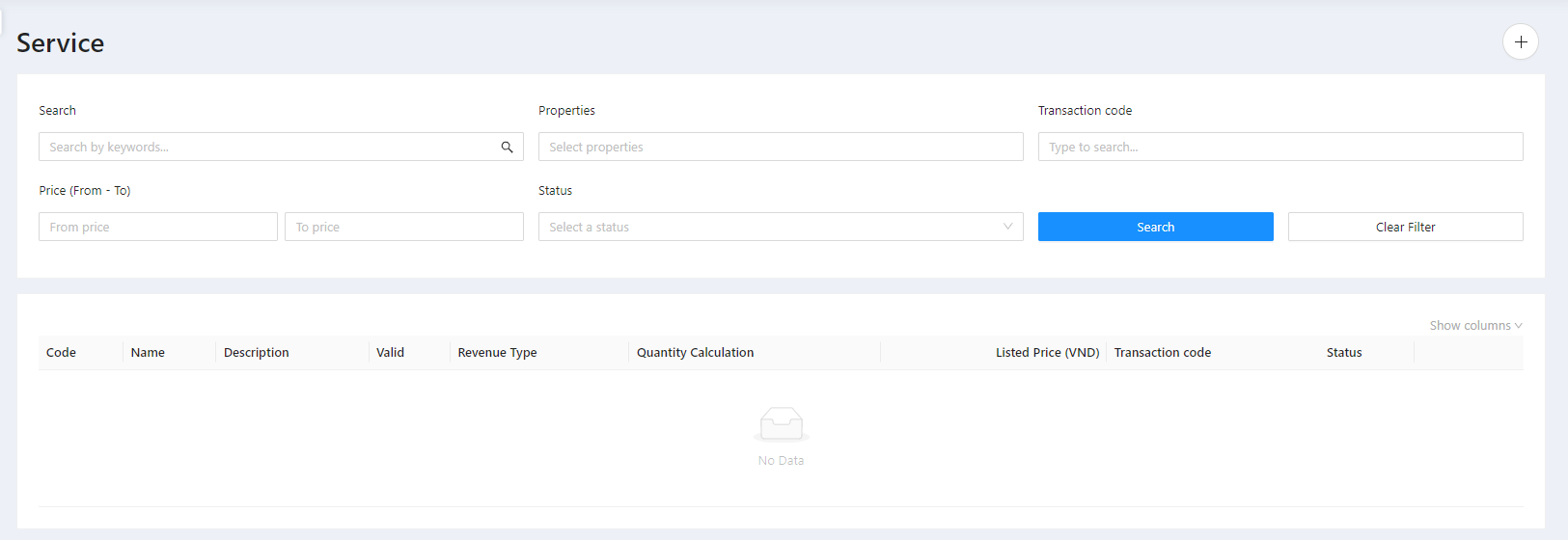Expand the Show columns menu
Viewport: 1568px width, 540px height.
tap(1475, 326)
